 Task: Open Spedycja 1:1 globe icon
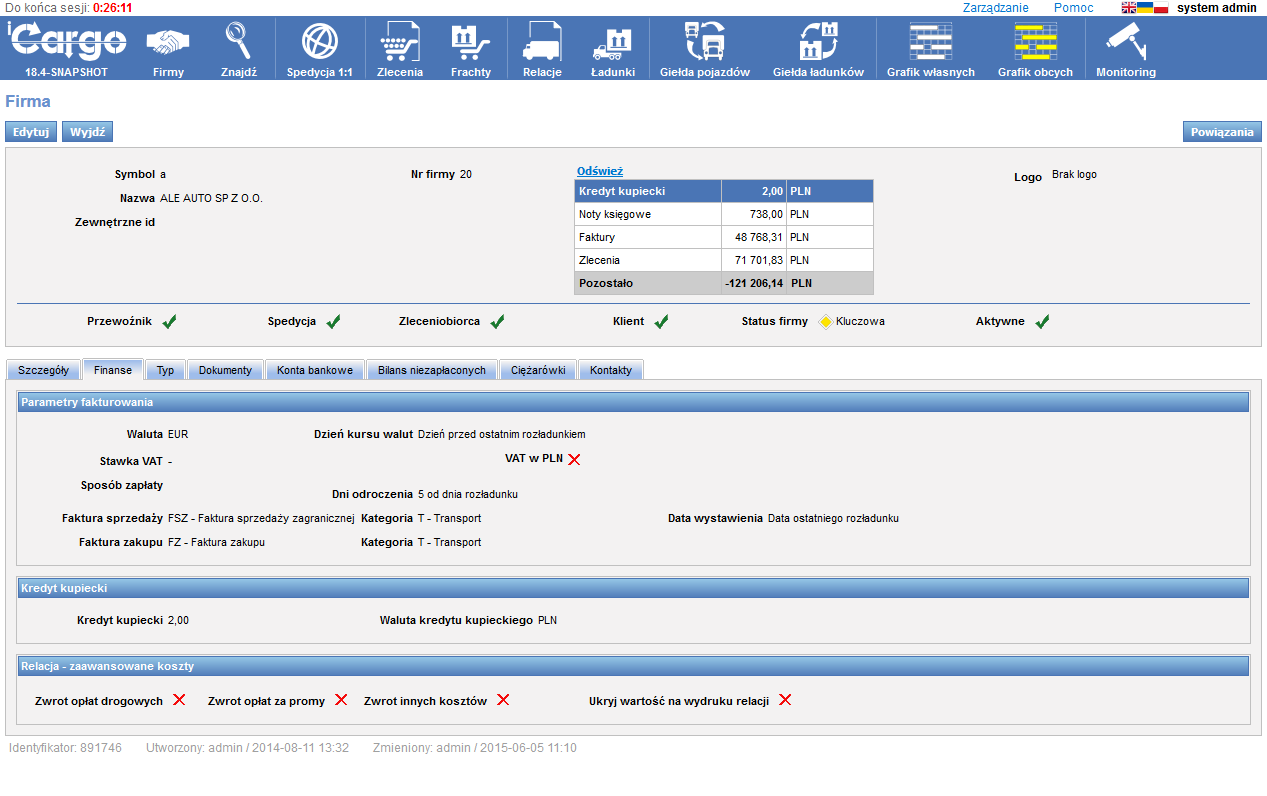point(319,42)
